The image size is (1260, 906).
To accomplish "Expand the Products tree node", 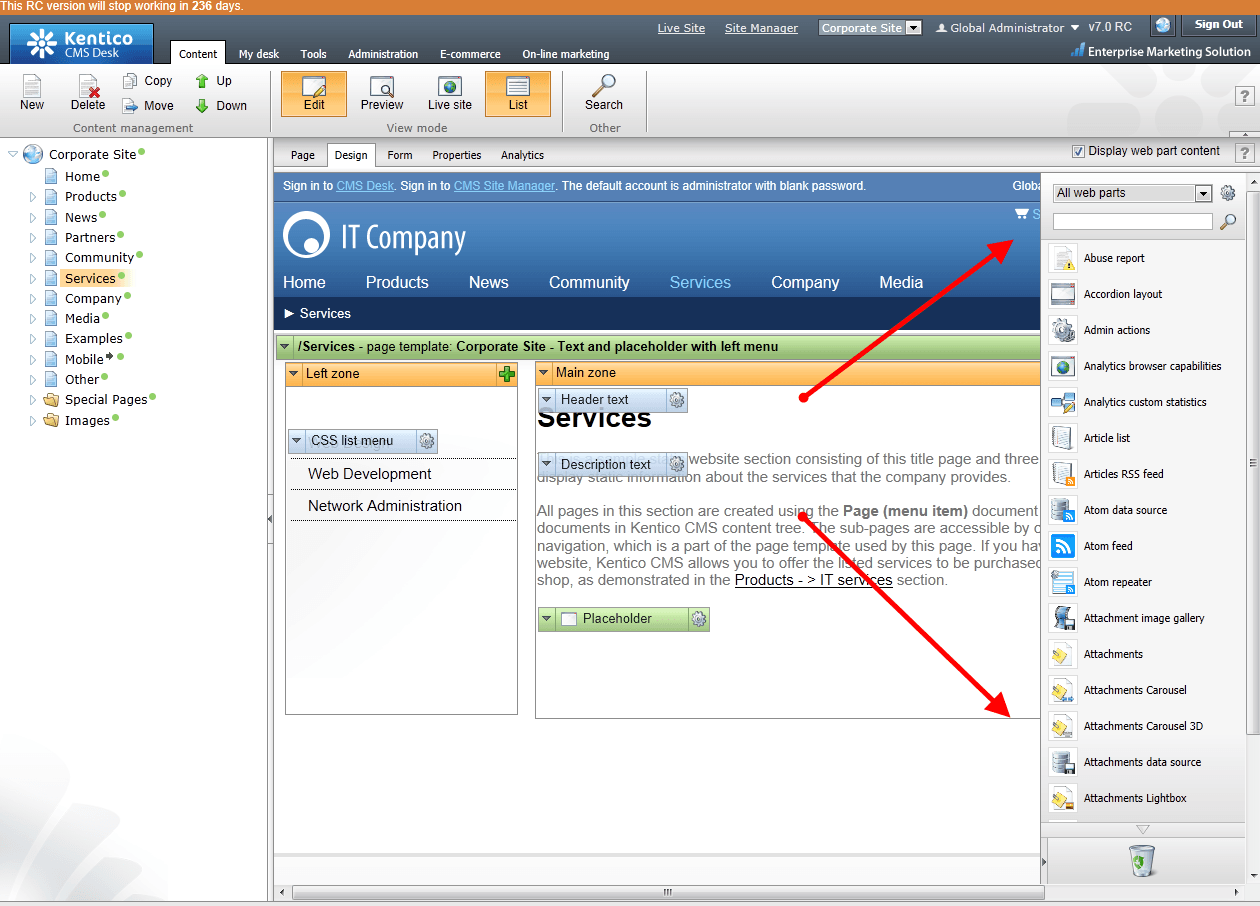I will (x=33, y=197).
